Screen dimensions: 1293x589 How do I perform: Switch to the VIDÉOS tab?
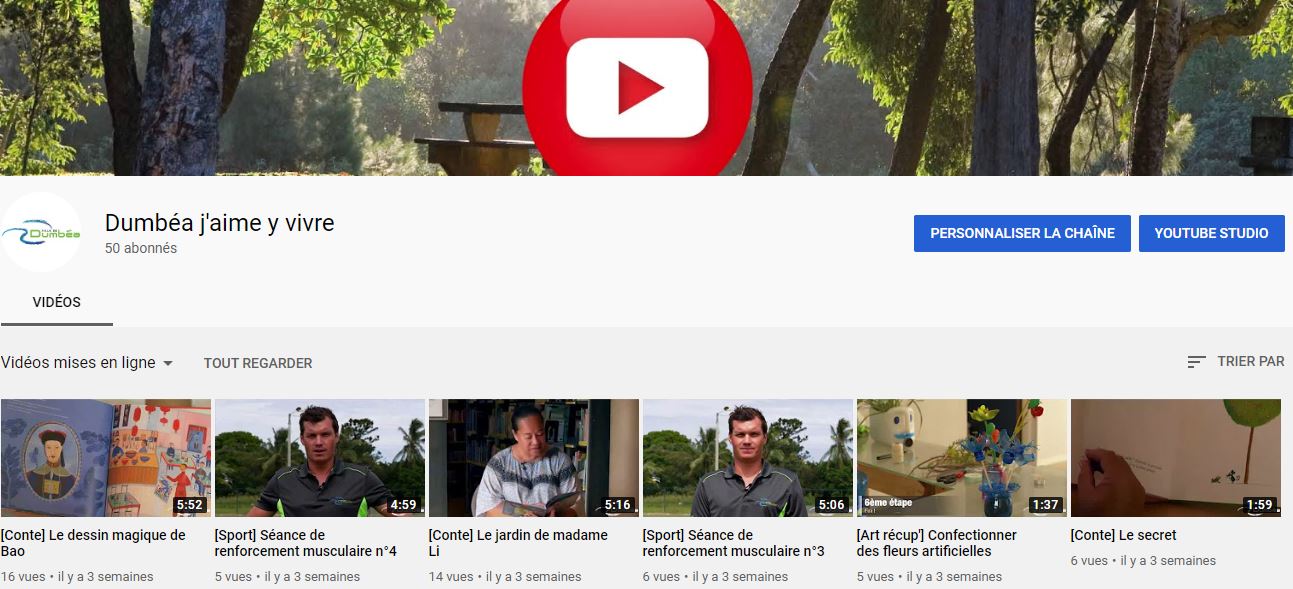pos(57,302)
